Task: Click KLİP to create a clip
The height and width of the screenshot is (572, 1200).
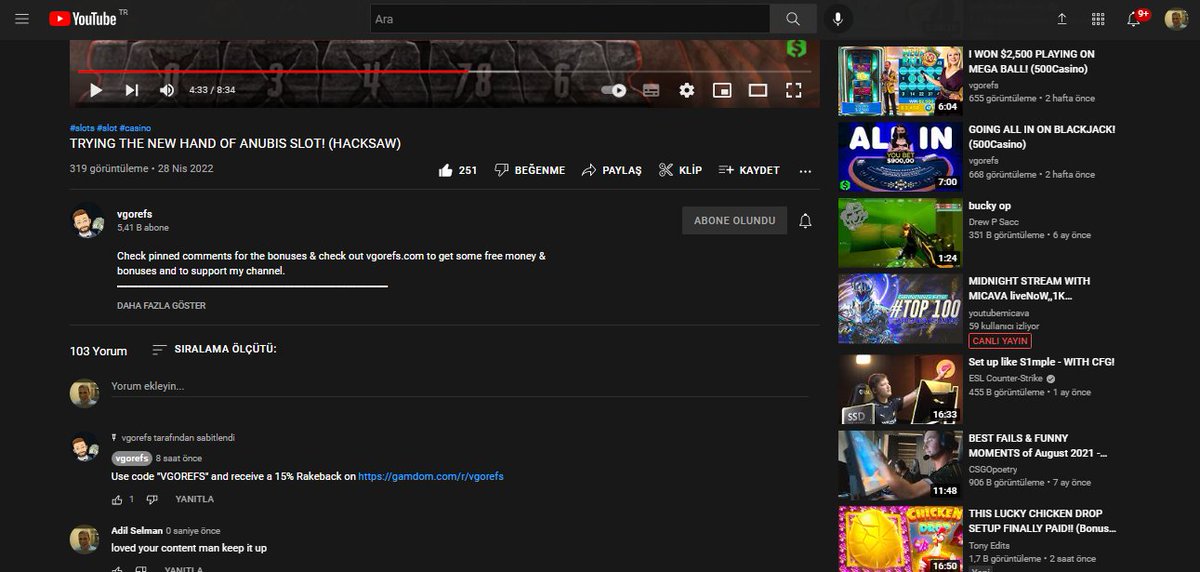Action: point(680,170)
